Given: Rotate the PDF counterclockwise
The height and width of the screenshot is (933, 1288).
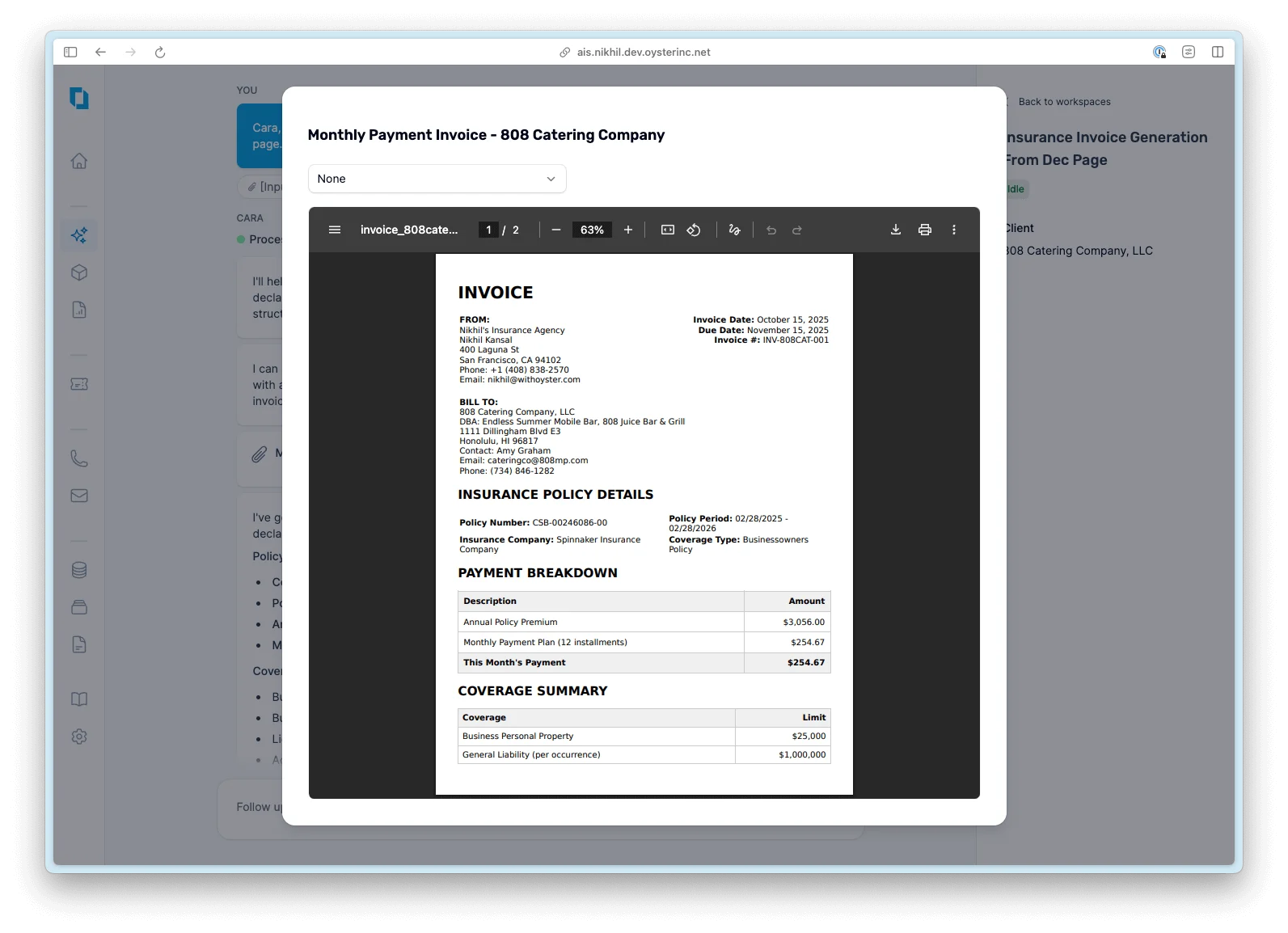Looking at the screenshot, I should tap(694, 230).
